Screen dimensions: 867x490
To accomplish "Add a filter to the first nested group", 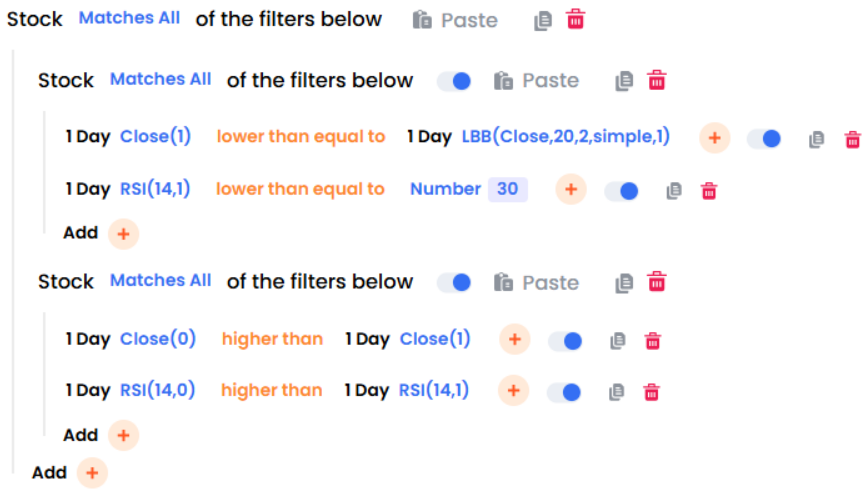I will 123,234.
